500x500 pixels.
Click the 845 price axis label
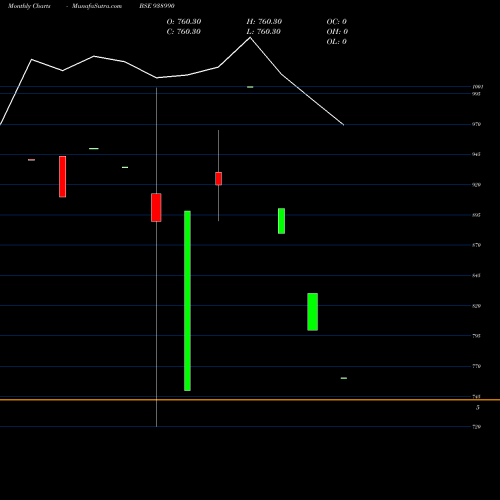476,275
